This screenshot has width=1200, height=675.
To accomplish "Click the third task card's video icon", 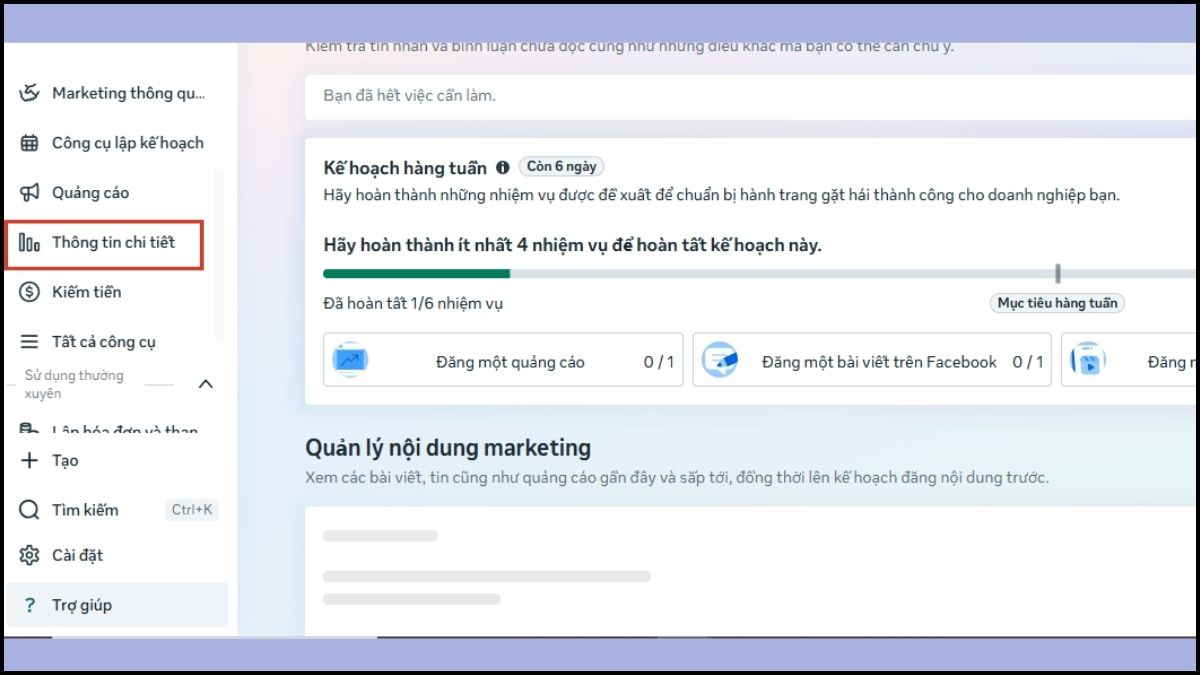I will pyautogui.click(x=1088, y=360).
